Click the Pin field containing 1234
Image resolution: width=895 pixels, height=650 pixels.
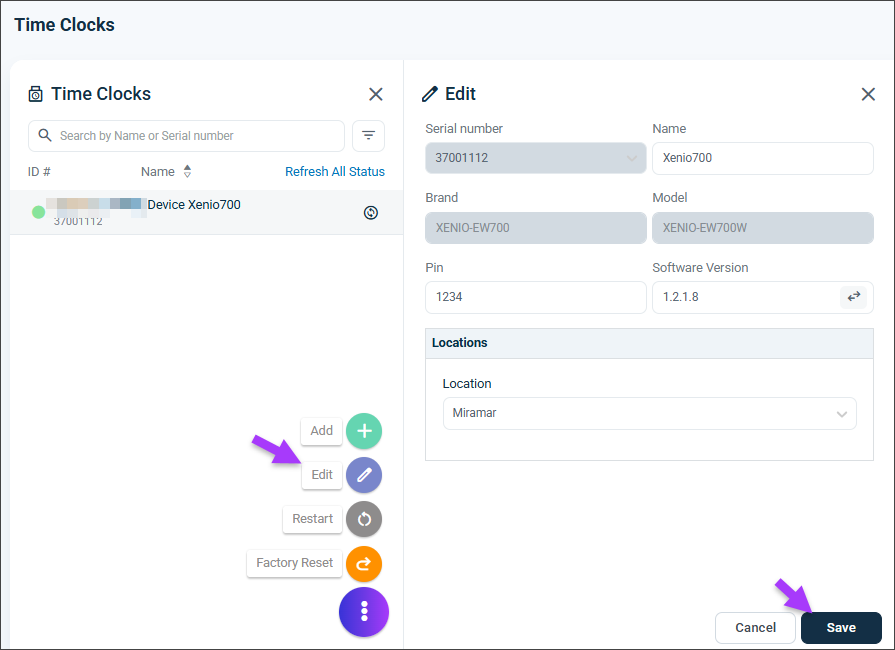coord(535,297)
